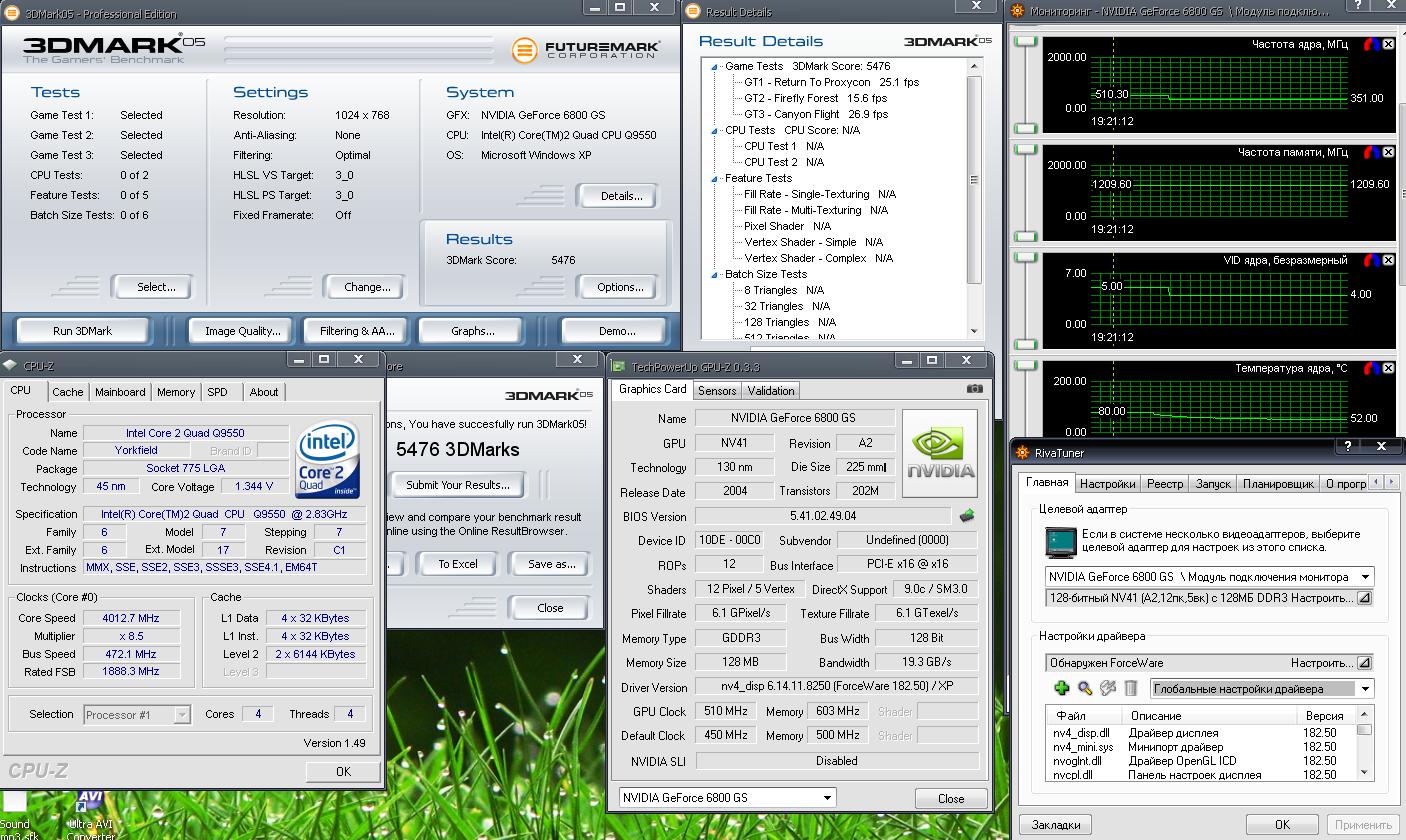Click left tab-scroll arrow in RivaTuner
Image resolution: width=1406 pixels, height=840 pixels.
tap(1377, 482)
